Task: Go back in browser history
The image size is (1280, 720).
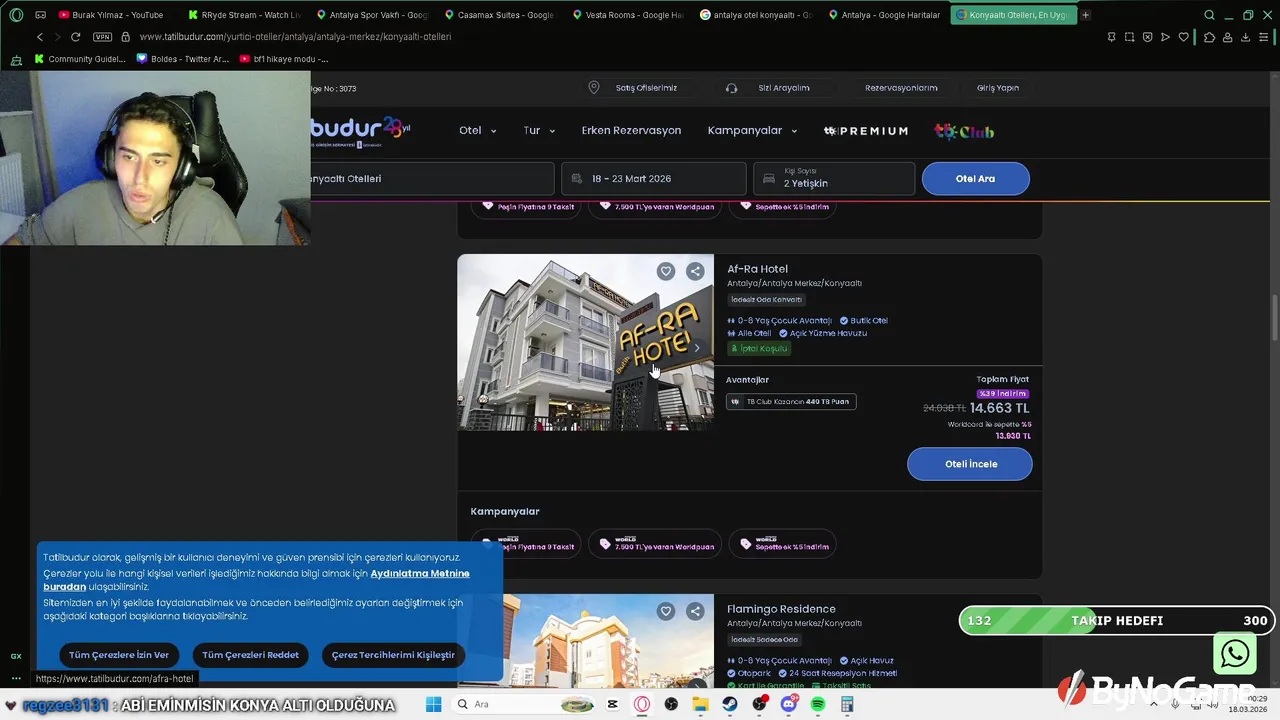Action: point(40,37)
